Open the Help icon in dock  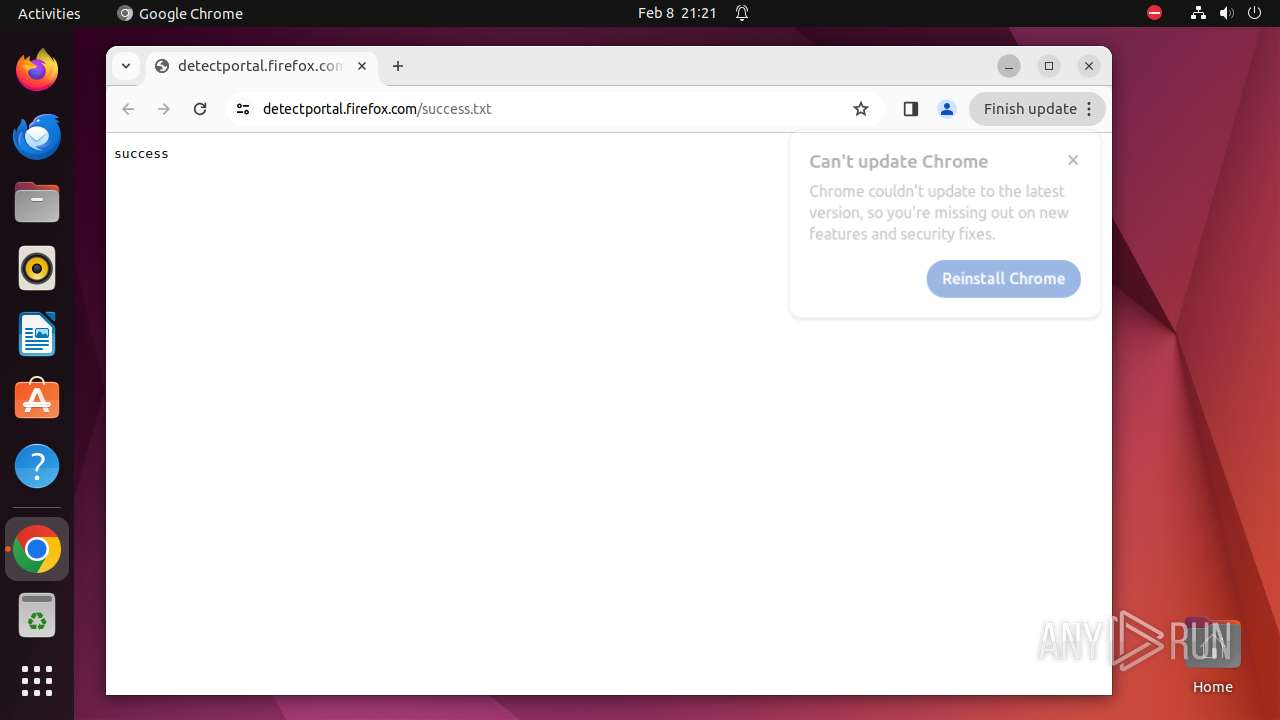[37, 466]
